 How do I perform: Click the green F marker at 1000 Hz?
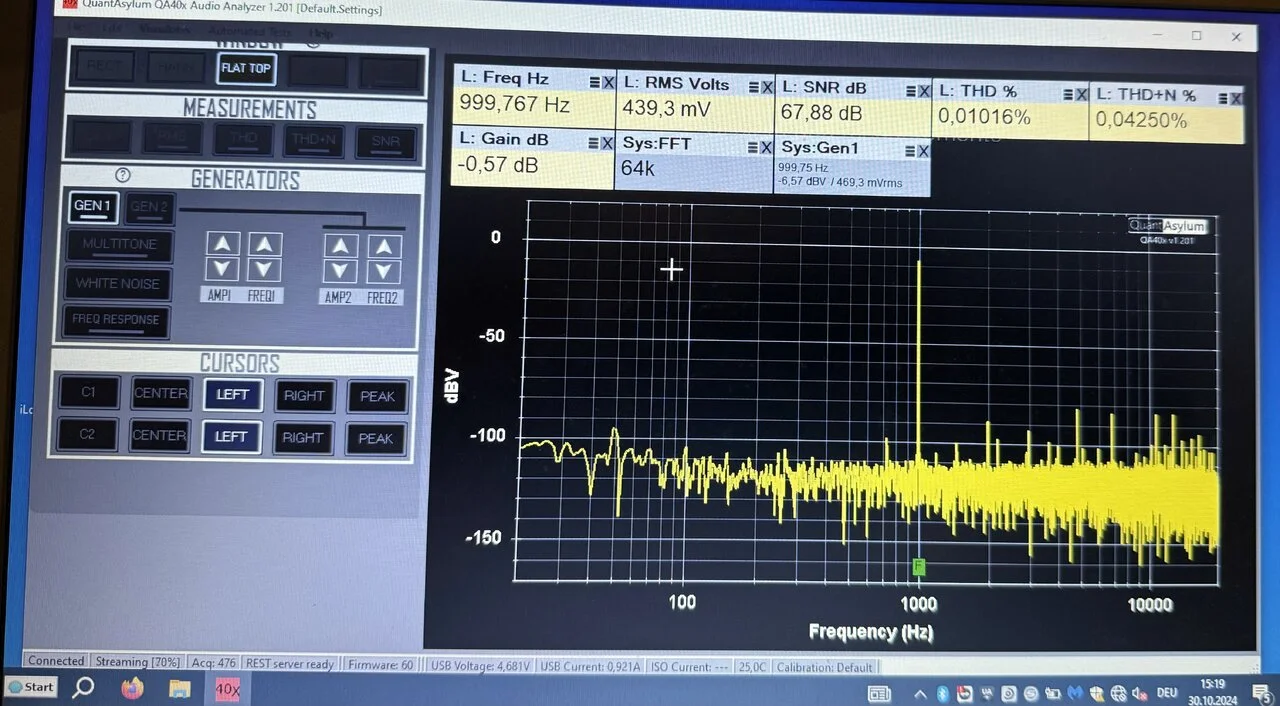[x=918, y=567]
